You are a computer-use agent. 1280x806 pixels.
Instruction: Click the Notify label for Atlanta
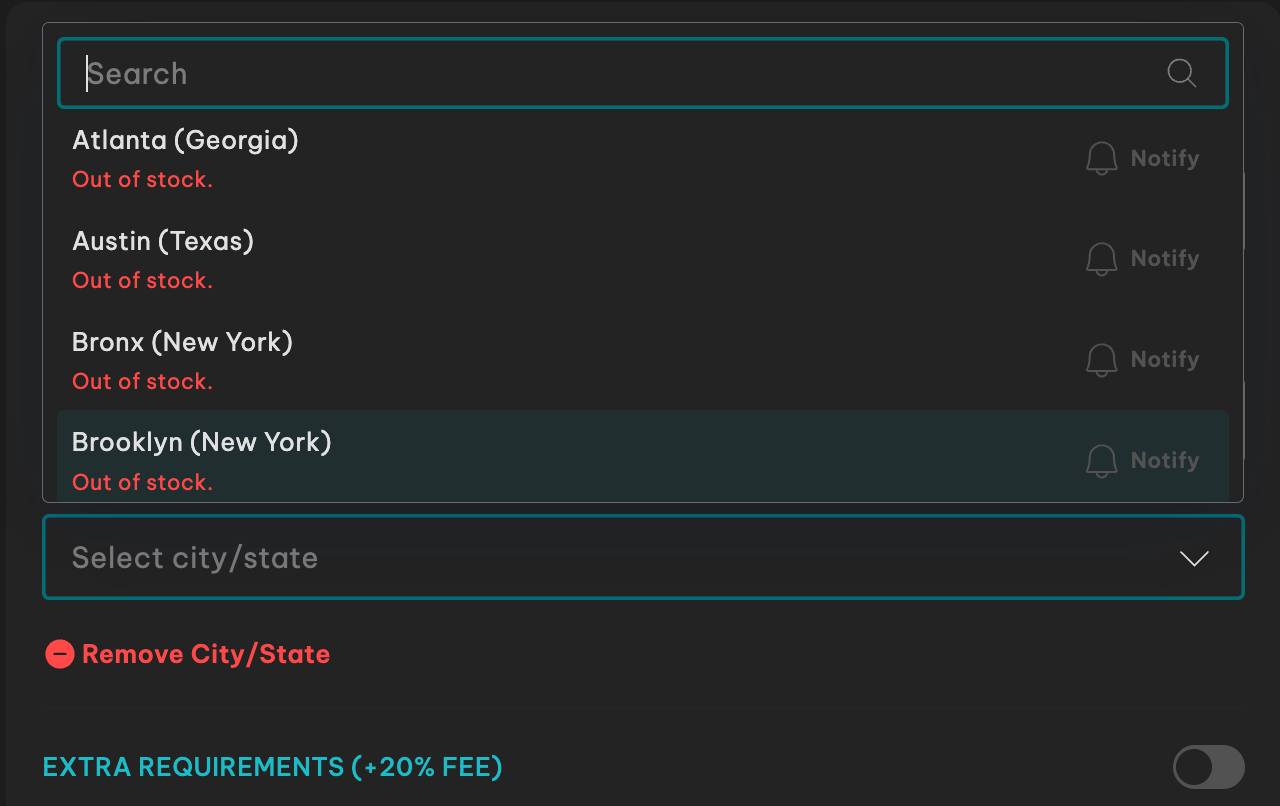1165,158
